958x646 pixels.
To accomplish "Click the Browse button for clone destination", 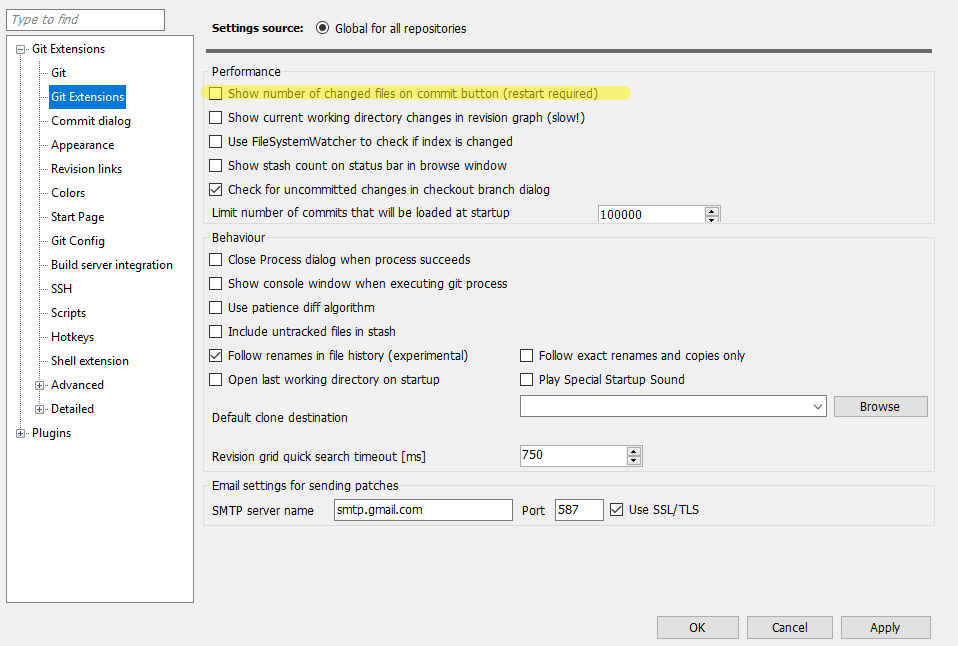I will pyautogui.click(x=880, y=406).
